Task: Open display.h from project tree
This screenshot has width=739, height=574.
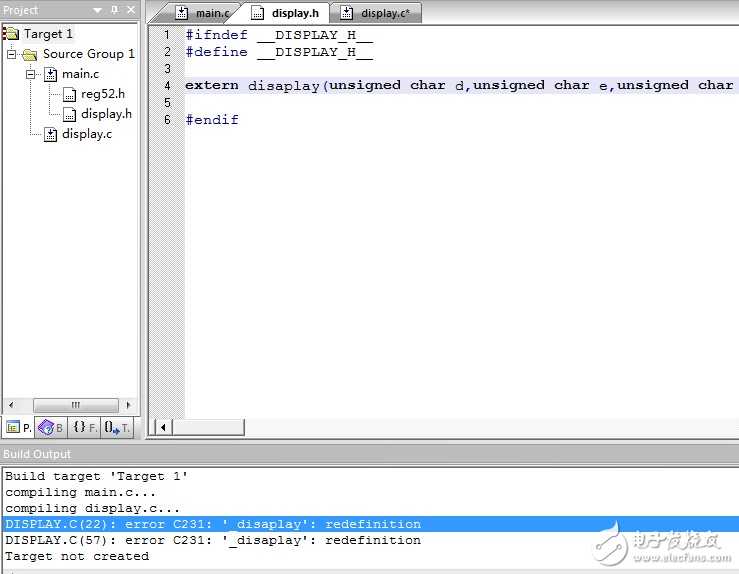Action: (106, 114)
